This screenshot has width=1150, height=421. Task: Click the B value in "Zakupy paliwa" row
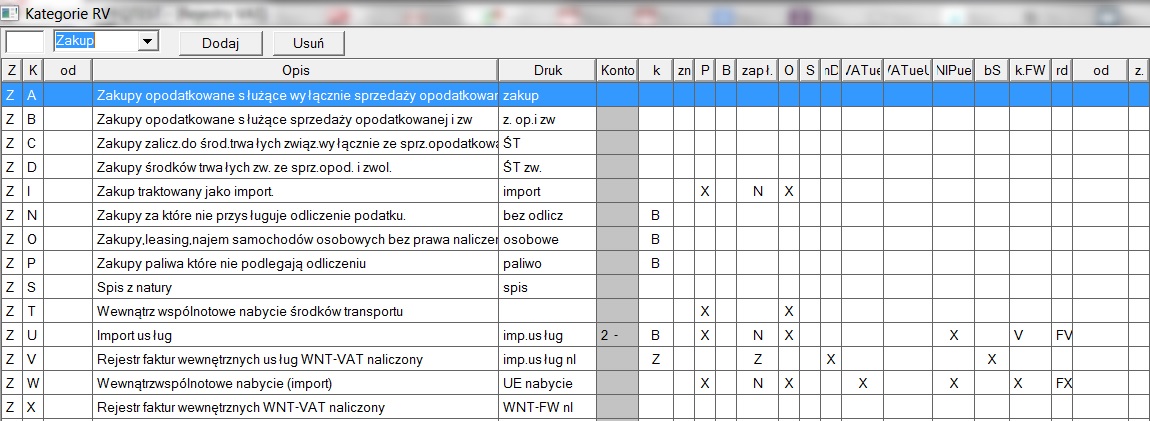click(x=655, y=263)
